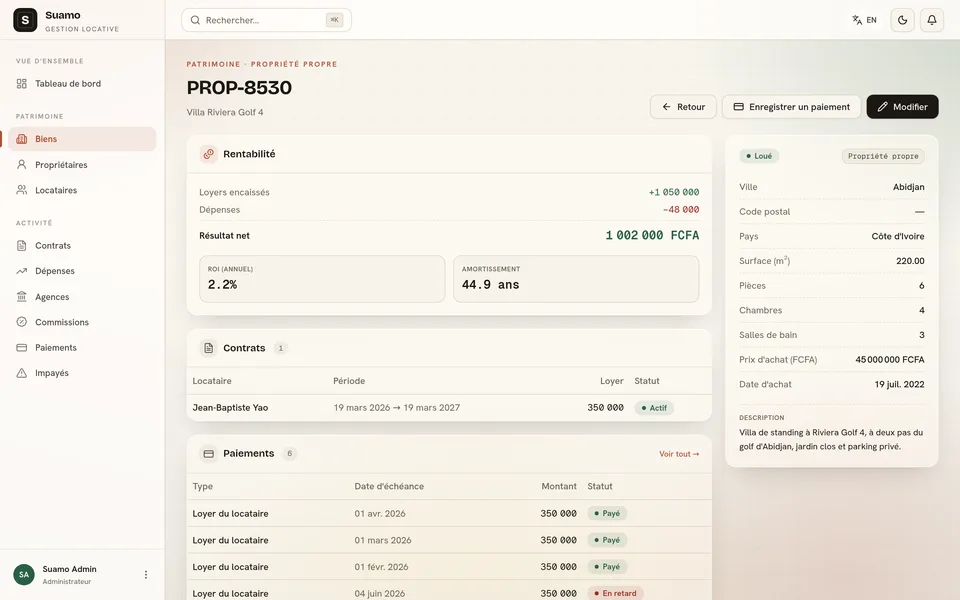
Task: Click the PROP-8530 title
Action: [239, 88]
